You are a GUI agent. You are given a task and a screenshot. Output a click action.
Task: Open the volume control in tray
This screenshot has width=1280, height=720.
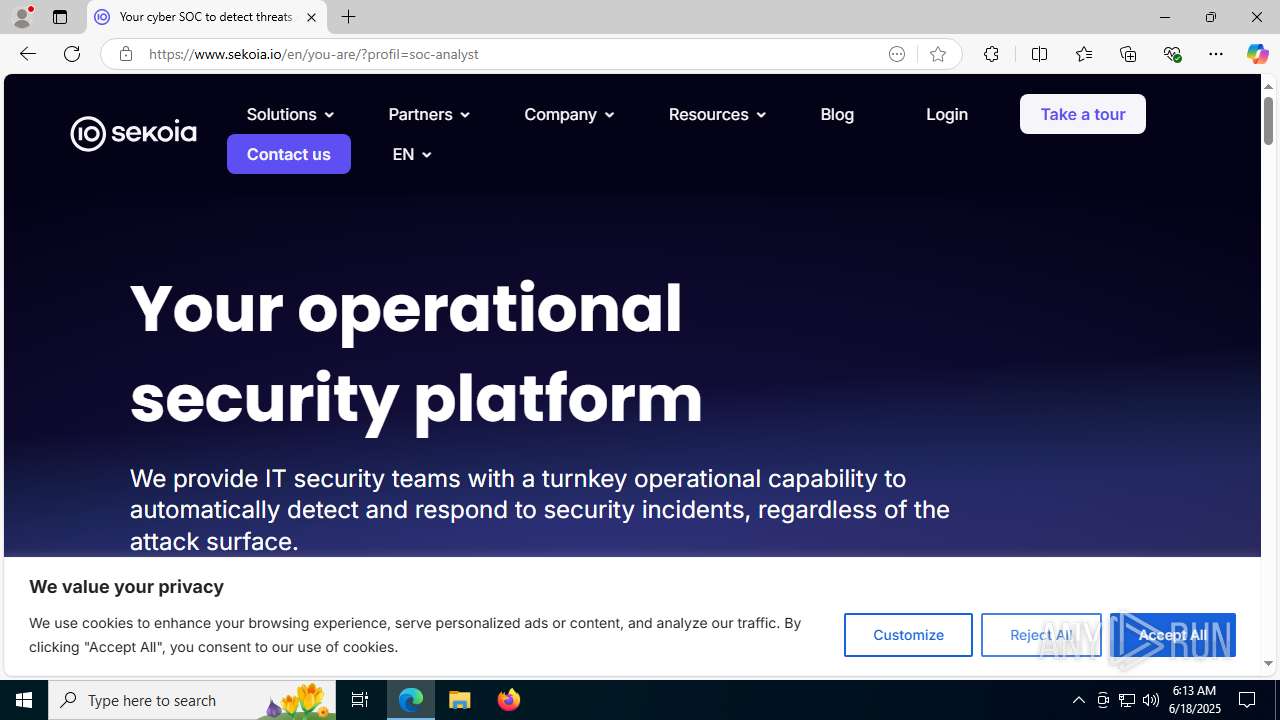1151,700
